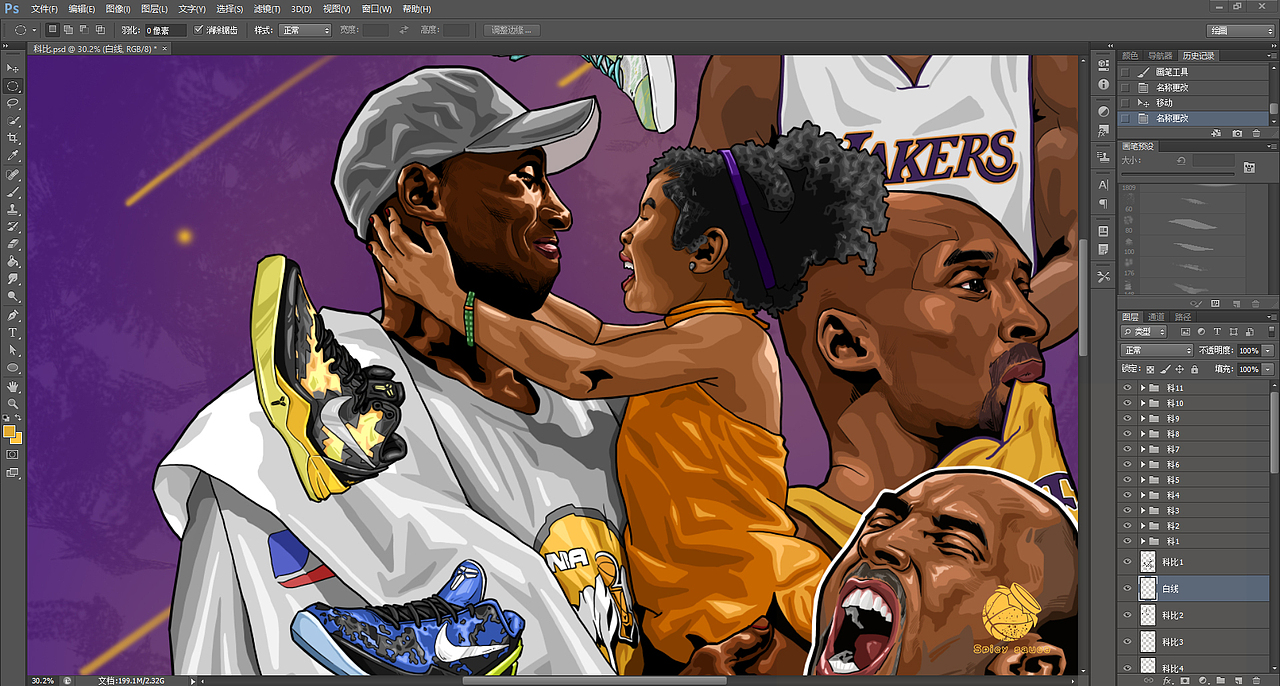
Task: Open the workspace switcher 绘画 dropdown
Action: 1241,30
